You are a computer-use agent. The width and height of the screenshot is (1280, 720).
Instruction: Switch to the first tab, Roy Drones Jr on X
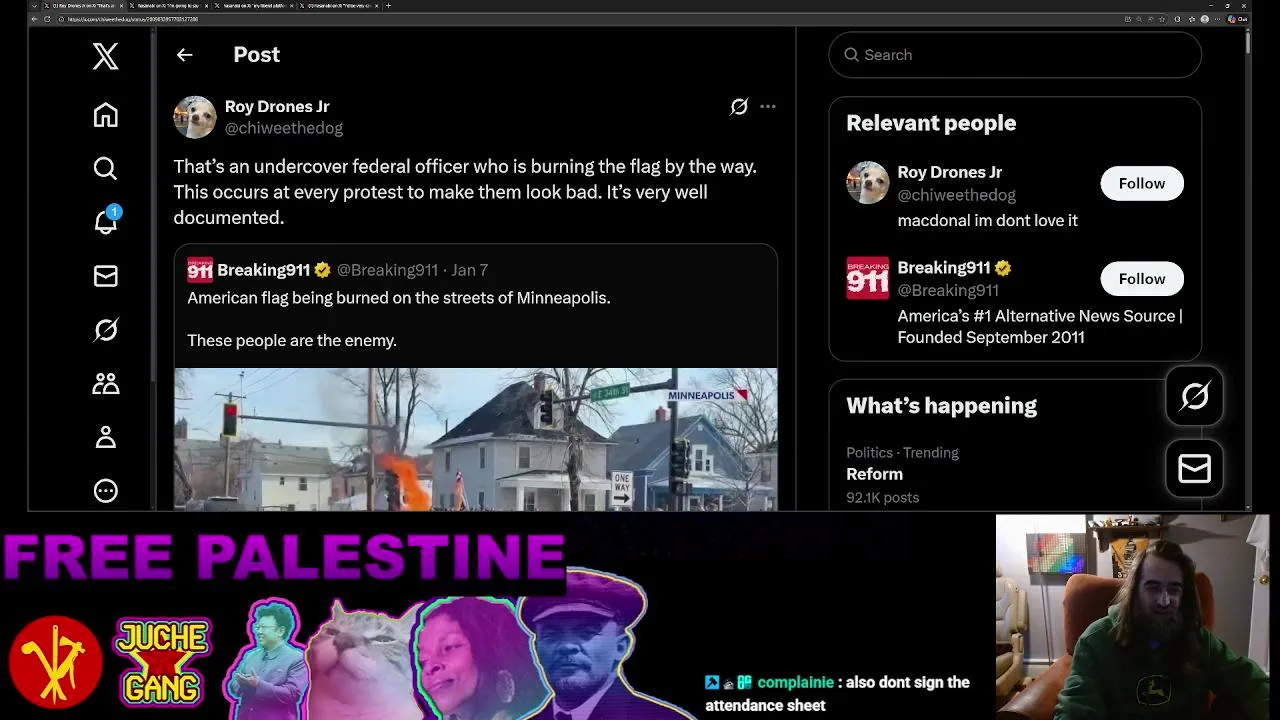[83, 6]
